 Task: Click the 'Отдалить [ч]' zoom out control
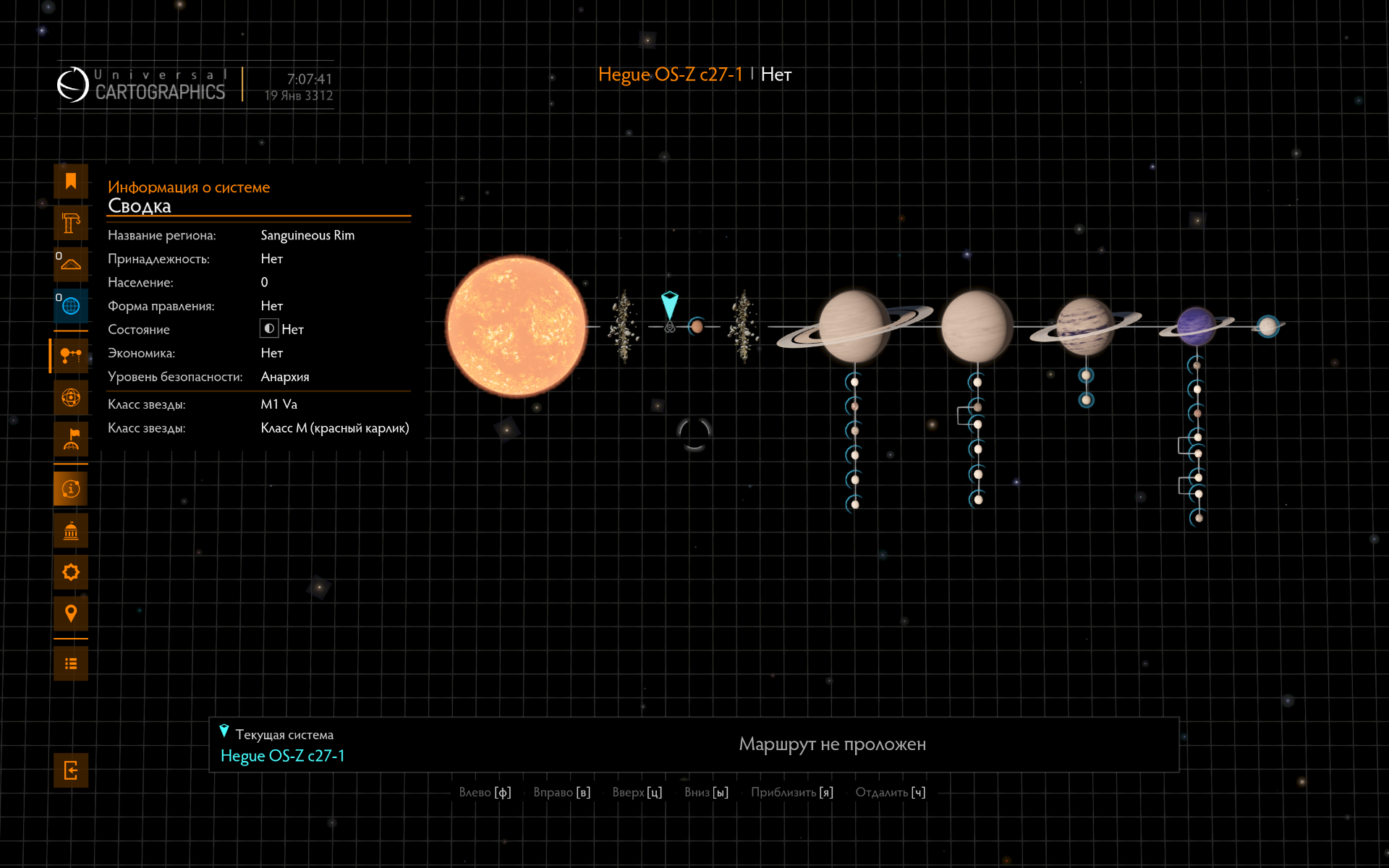(x=890, y=792)
